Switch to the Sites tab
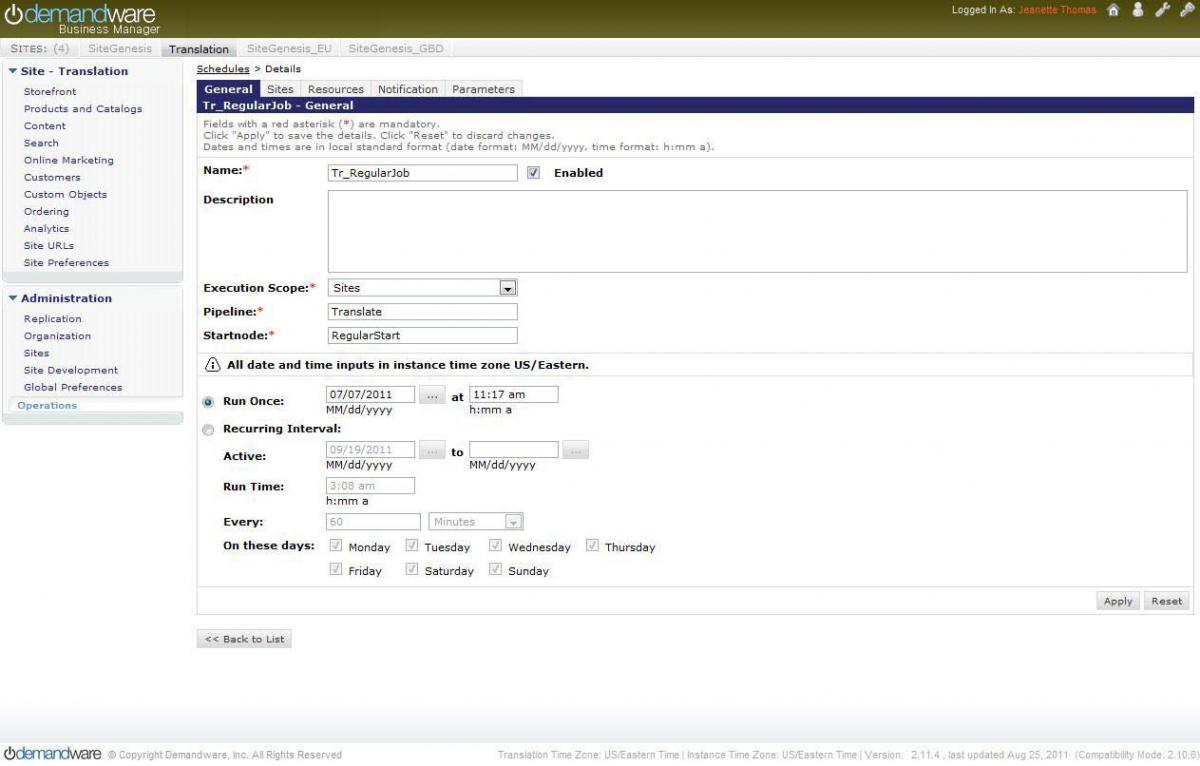The width and height of the screenshot is (1200, 766). coord(280,89)
